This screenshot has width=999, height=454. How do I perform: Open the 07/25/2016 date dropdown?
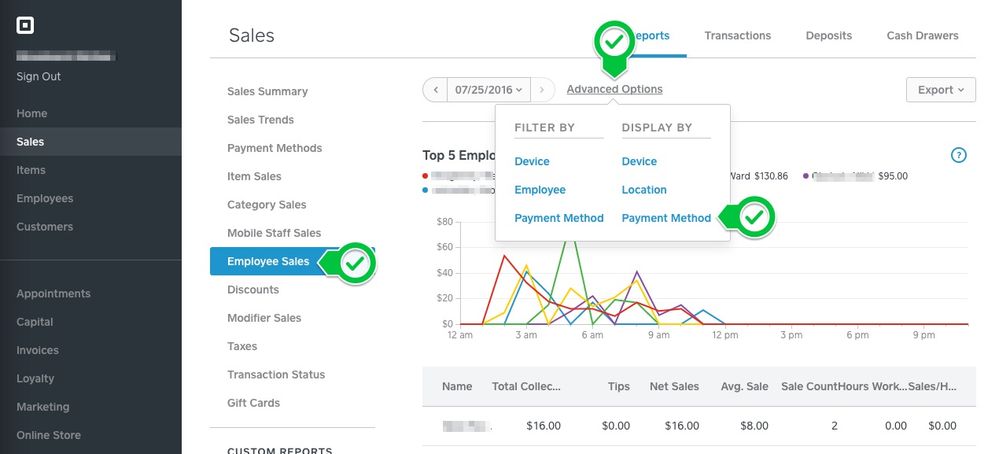click(x=488, y=90)
